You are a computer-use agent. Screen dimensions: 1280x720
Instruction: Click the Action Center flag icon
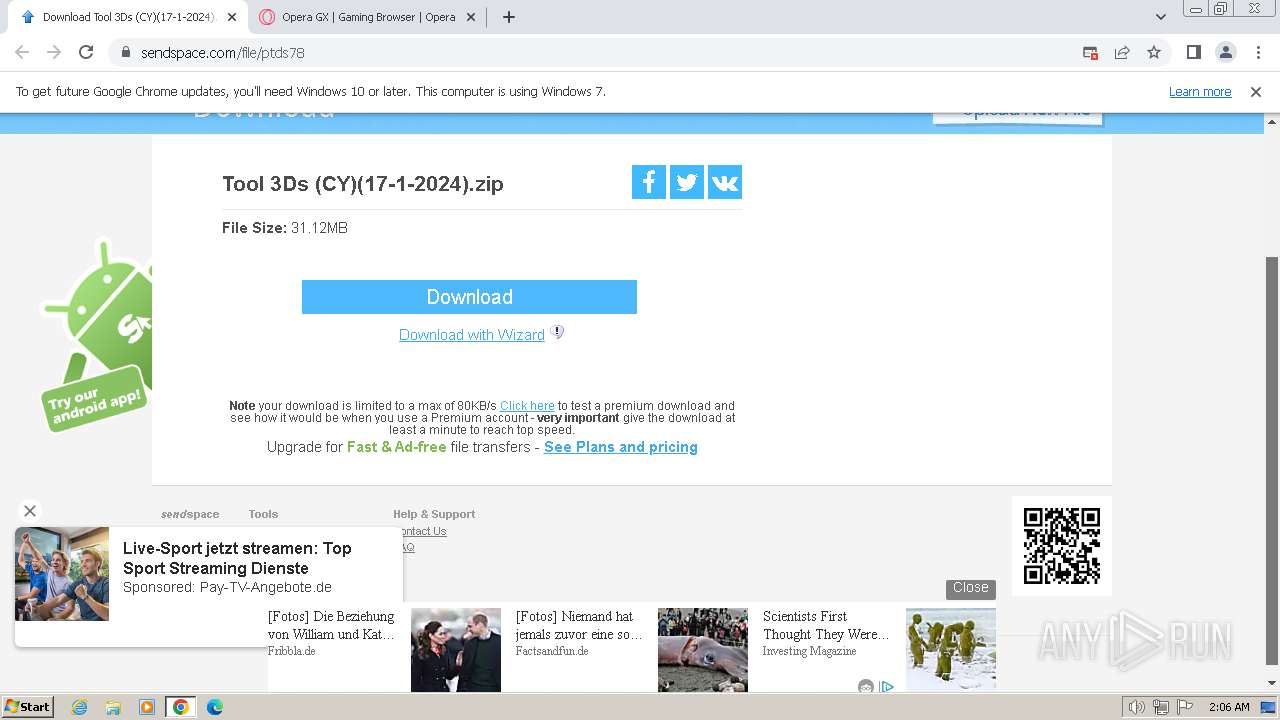1185,707
